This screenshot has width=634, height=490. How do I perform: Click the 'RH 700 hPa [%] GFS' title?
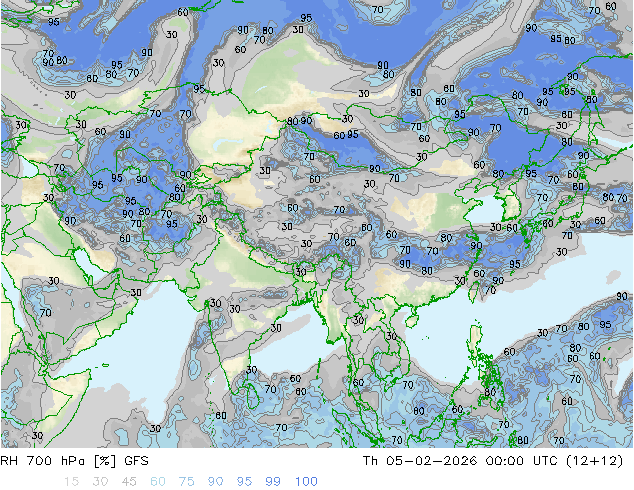[74, 461]
